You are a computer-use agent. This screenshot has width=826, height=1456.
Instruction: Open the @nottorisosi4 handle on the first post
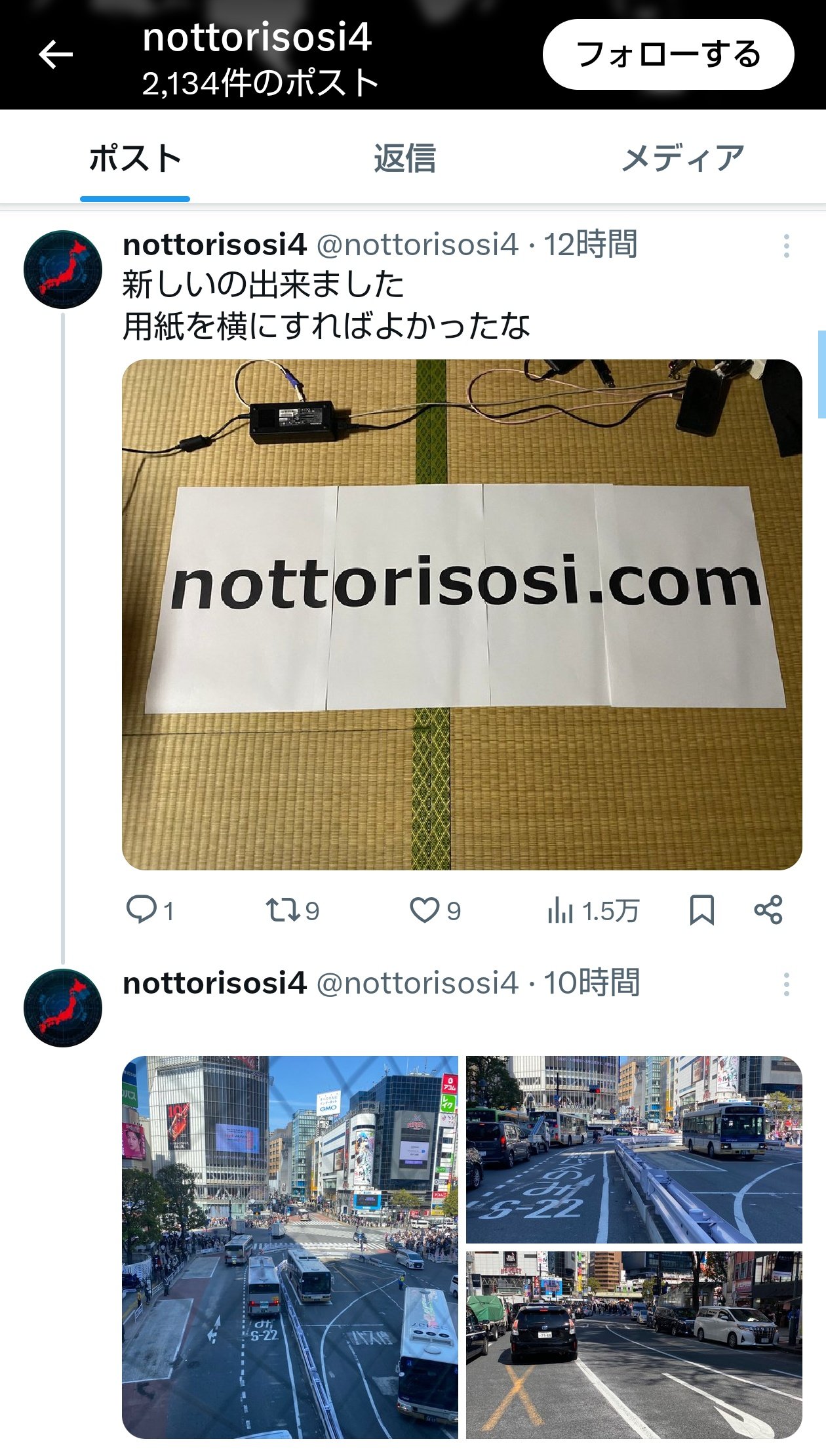tap(418, 245)
